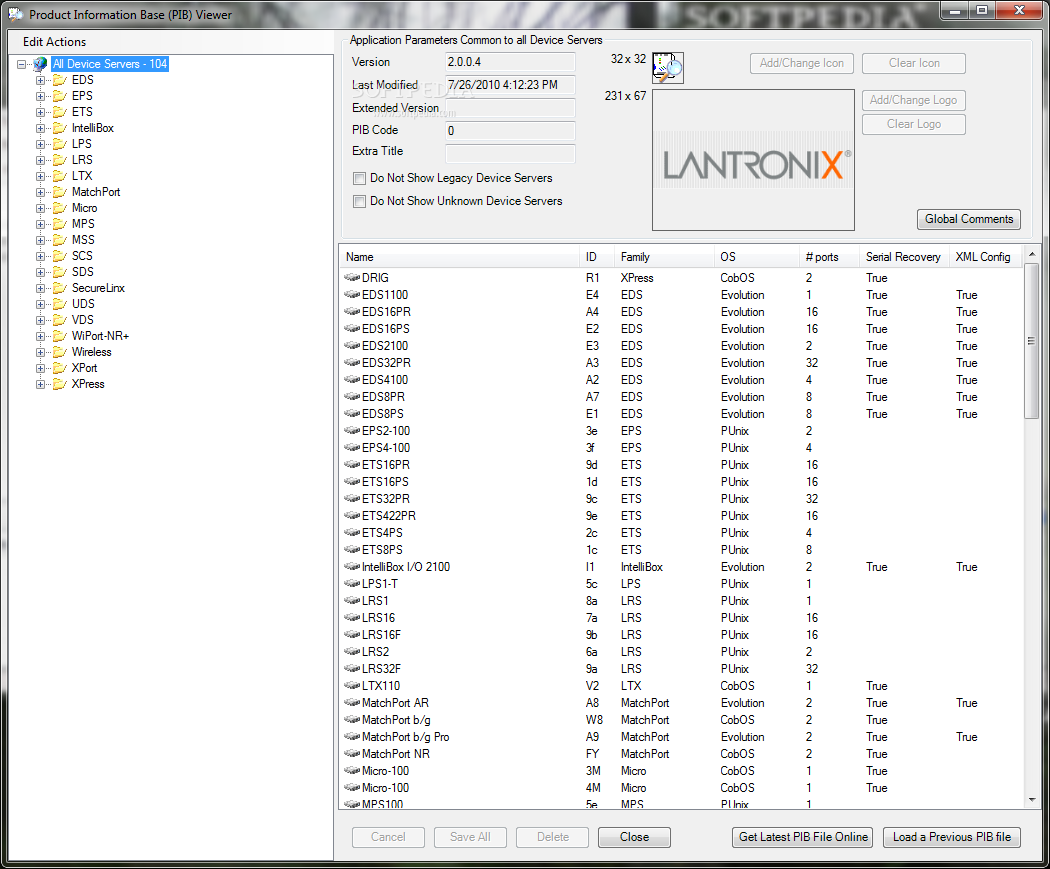Click the device icon of LPS1-T row
1050x869 pixels.
352,584
